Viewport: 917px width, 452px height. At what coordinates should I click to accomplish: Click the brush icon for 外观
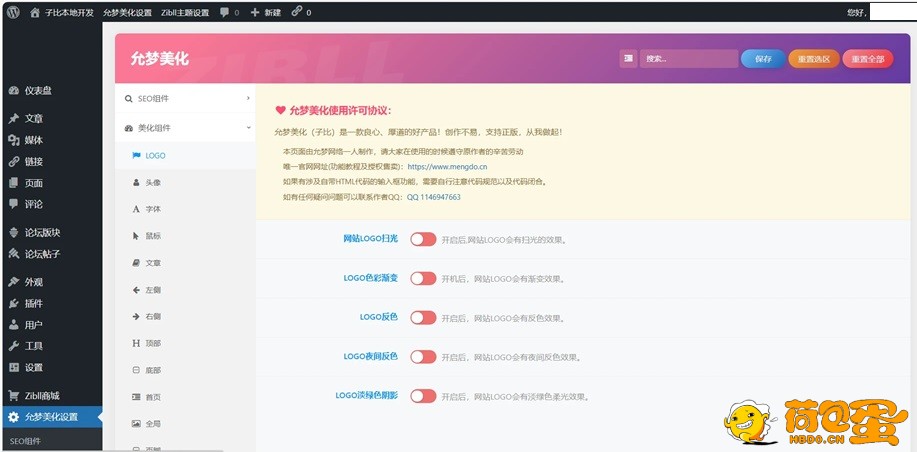click(x=14, y=282)
